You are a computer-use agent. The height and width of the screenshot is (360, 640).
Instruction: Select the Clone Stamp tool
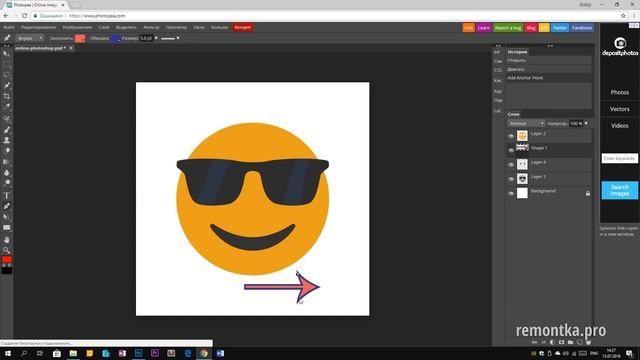point(7,140)
